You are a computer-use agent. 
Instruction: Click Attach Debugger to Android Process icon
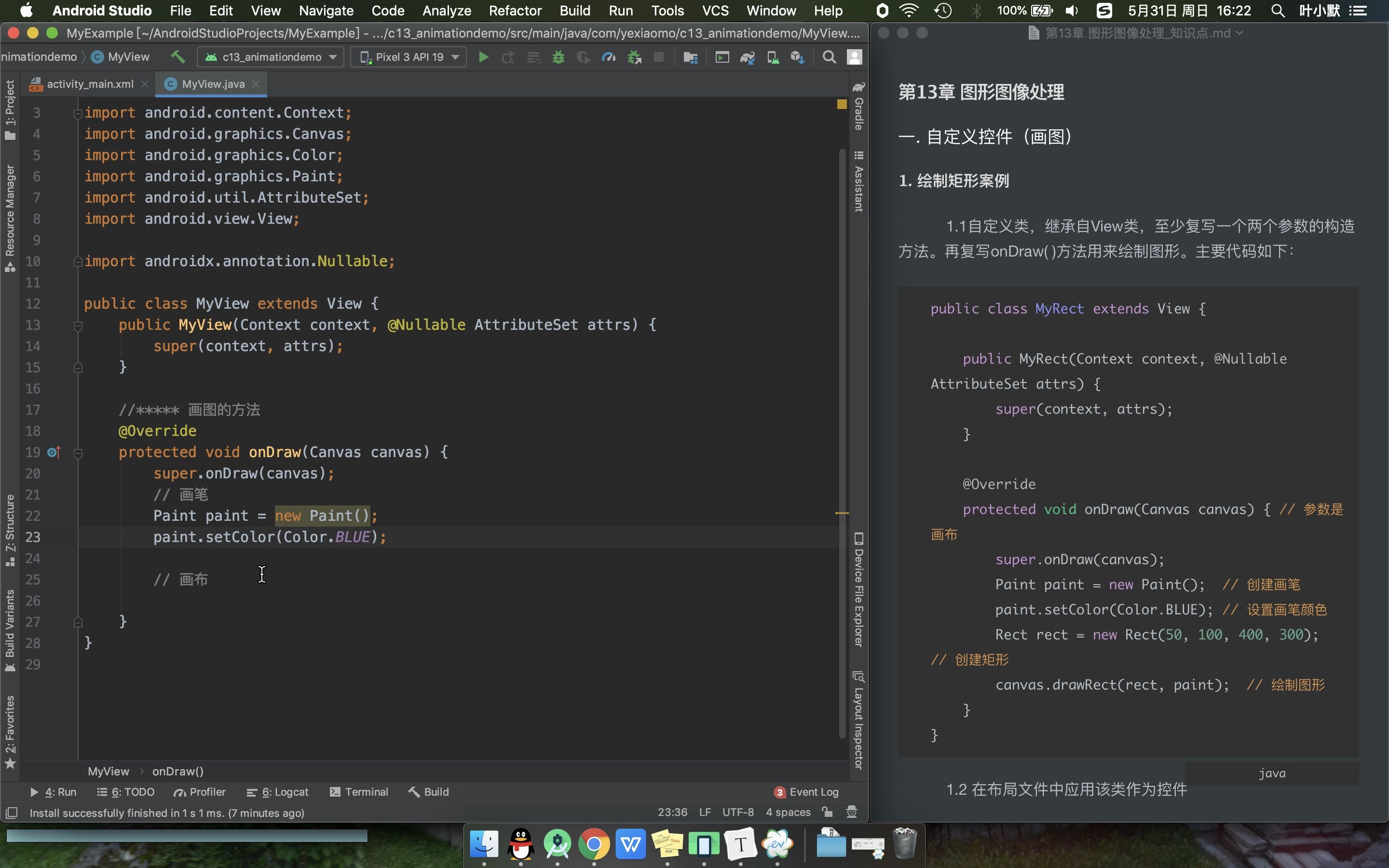tap(634, 57)
